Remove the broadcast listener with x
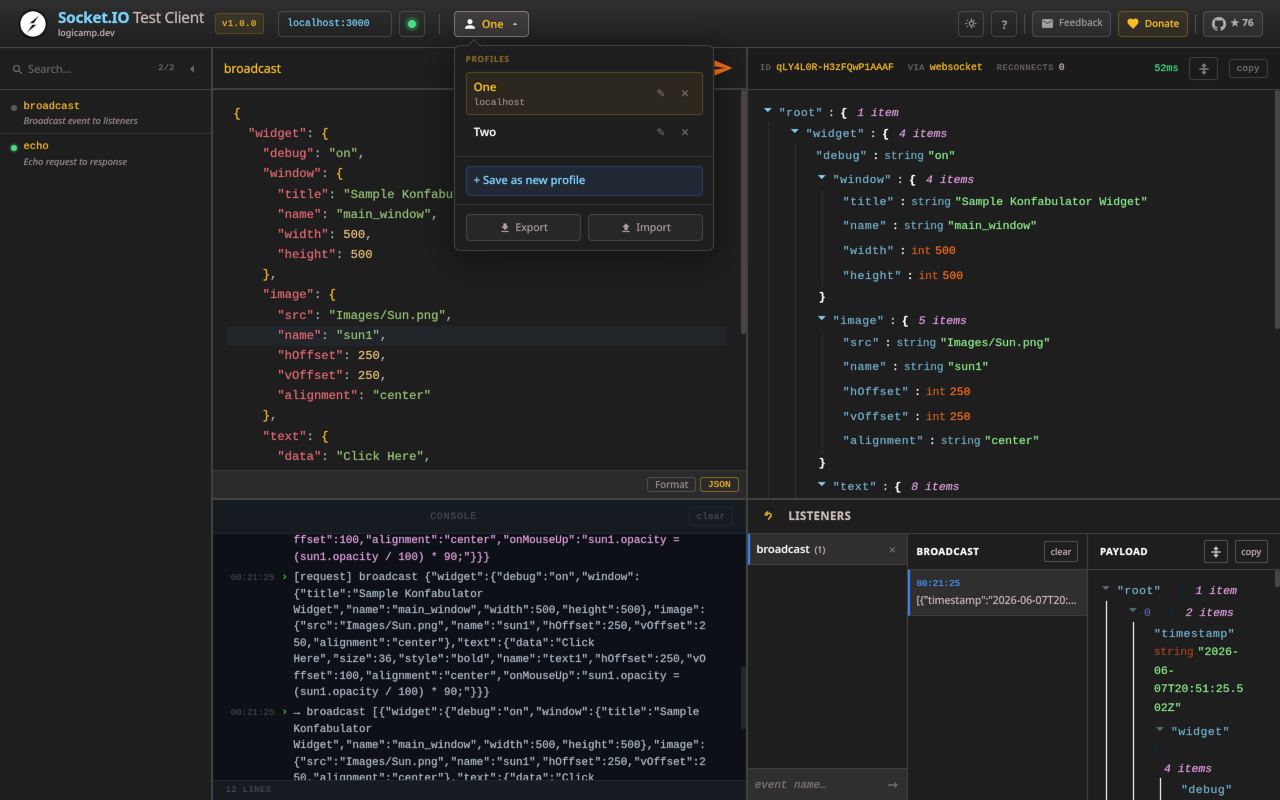This screenshot has width=1280, height=800. pyautogui.click(x=892, y=549)
